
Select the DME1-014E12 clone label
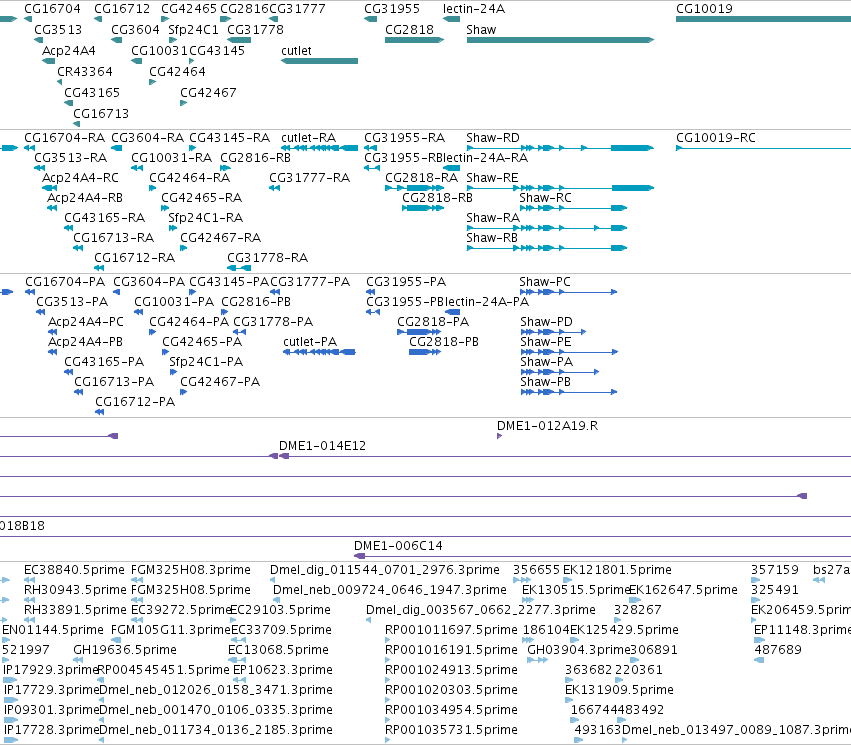pos(322,446)
